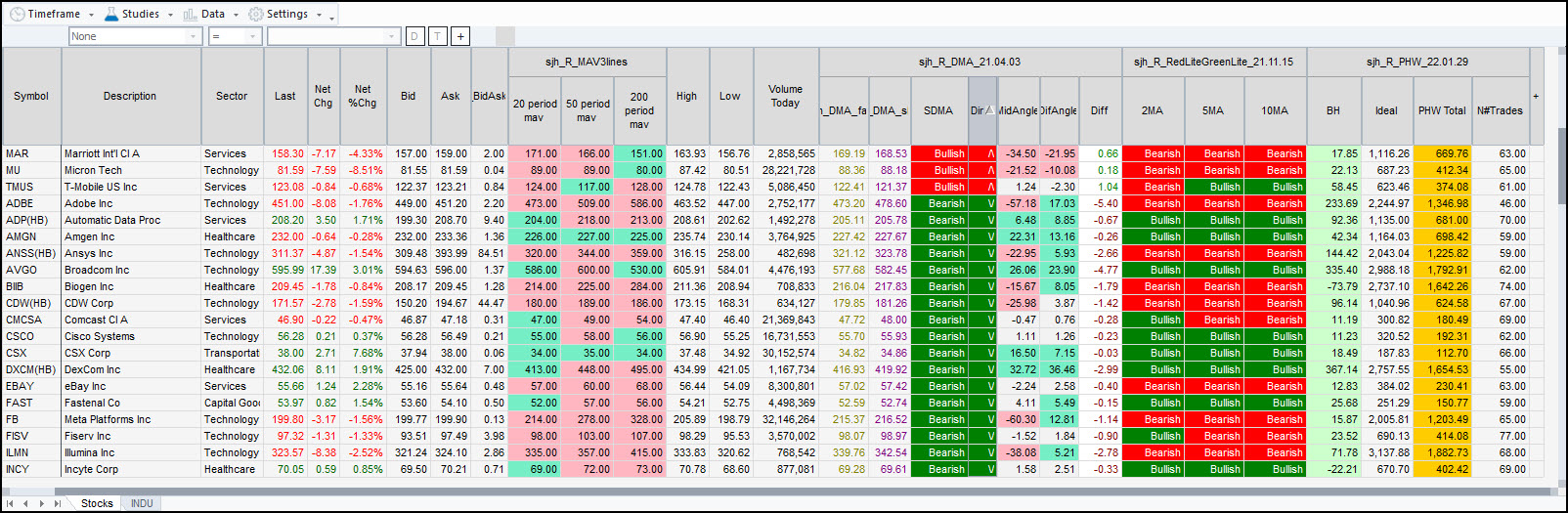This screenshot has width=1568, height=513.
Task: Click the Transportat sector cell for CSX
Action: click(x=232, y=353)
